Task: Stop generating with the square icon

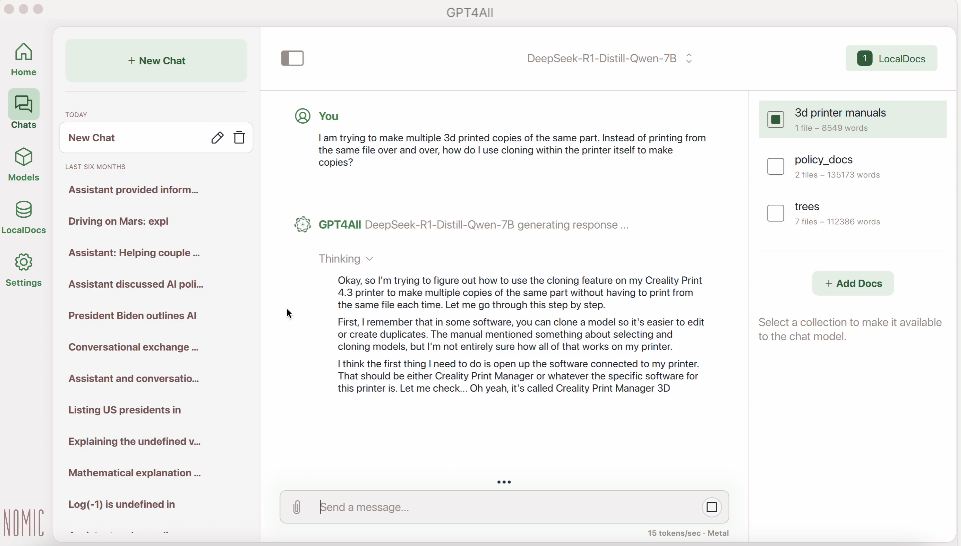Action: 712,508
